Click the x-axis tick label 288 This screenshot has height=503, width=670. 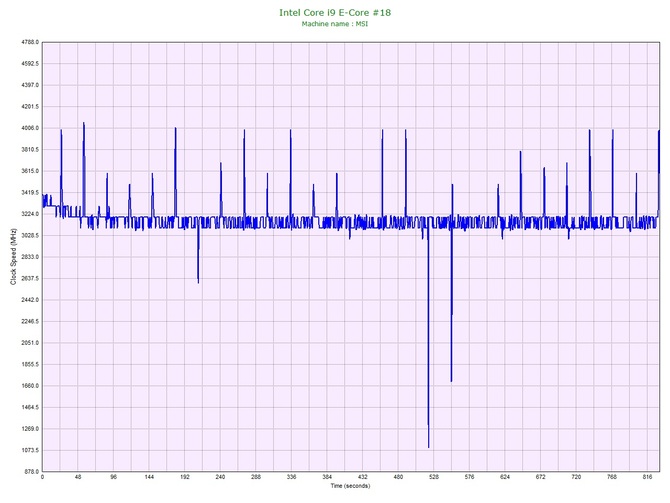(x=256, y=477)
